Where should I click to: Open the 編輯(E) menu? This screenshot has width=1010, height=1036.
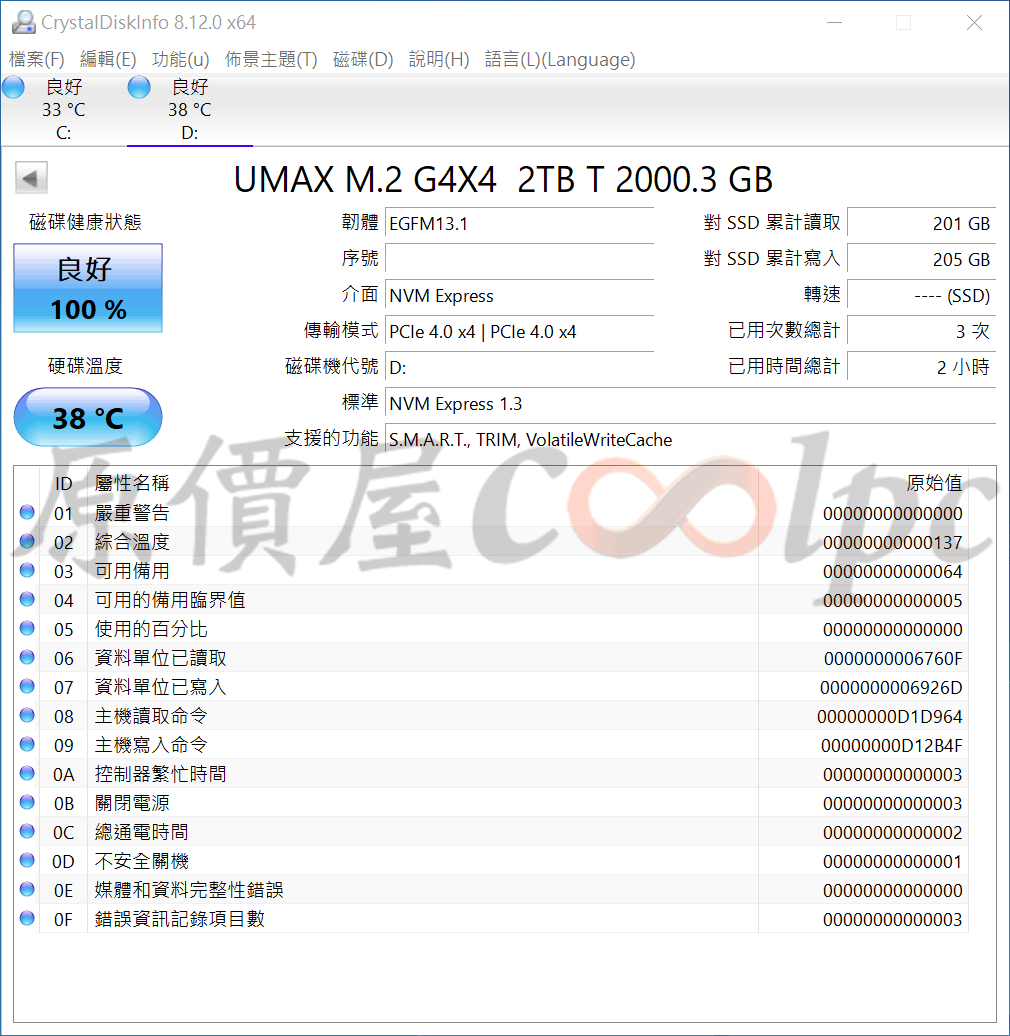pyautogui.click(x=108, y=59)
